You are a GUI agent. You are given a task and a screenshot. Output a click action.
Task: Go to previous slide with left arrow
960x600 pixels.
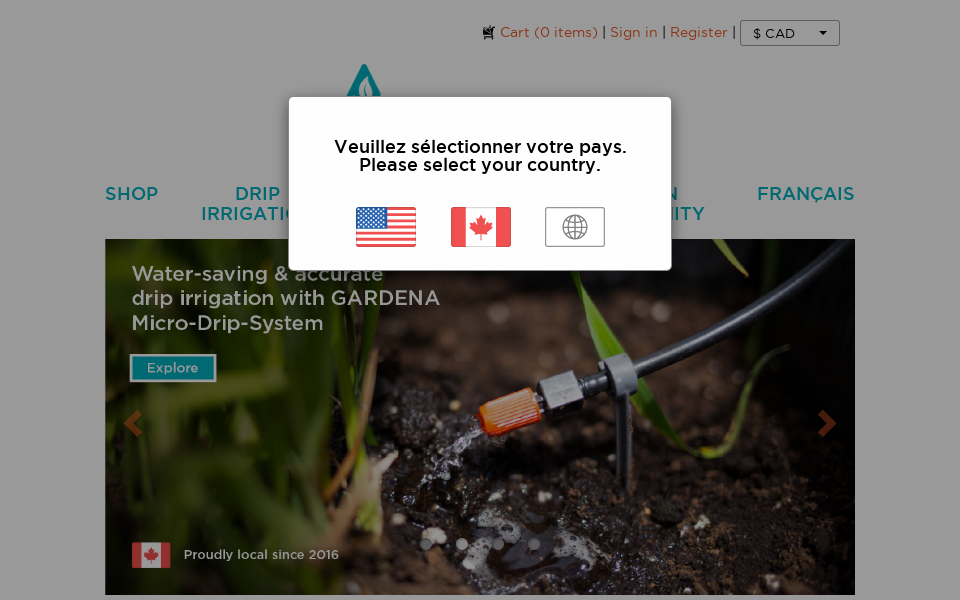[x=133, y=423]
